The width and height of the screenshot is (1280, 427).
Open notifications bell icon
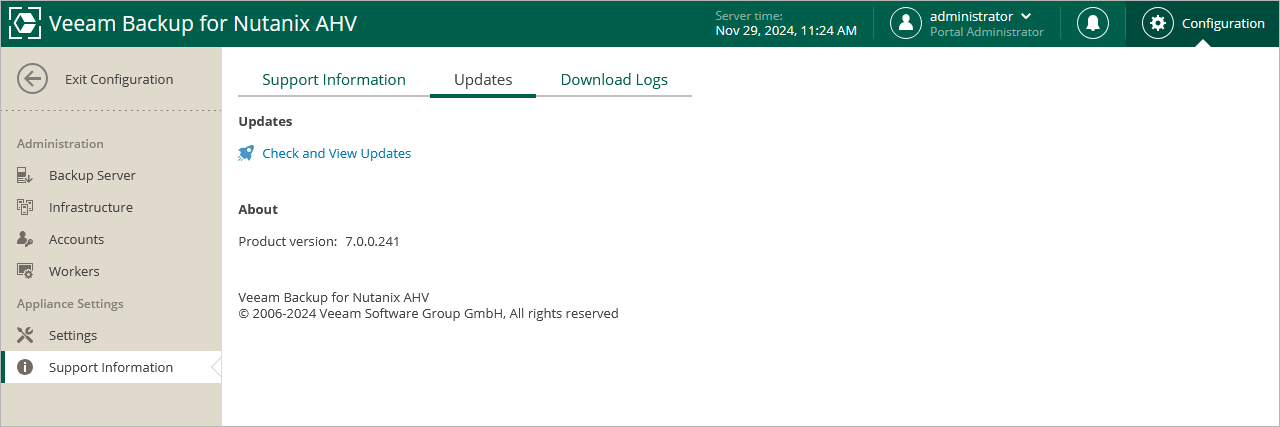point(1093,23)
